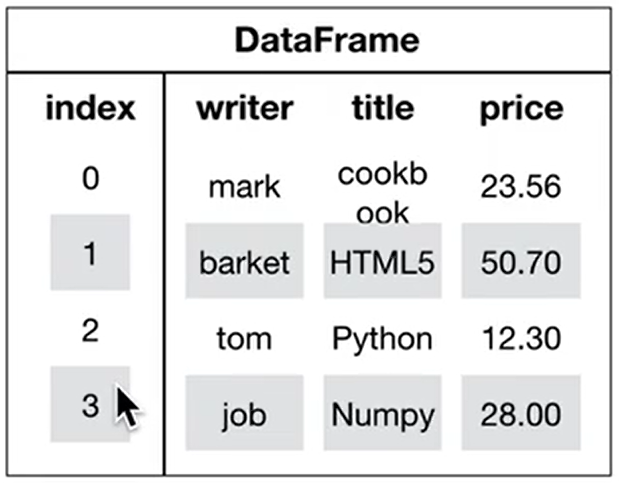Select the price column header
The height and width of the screenshot is (483, 619).
[x=521, y=109]
